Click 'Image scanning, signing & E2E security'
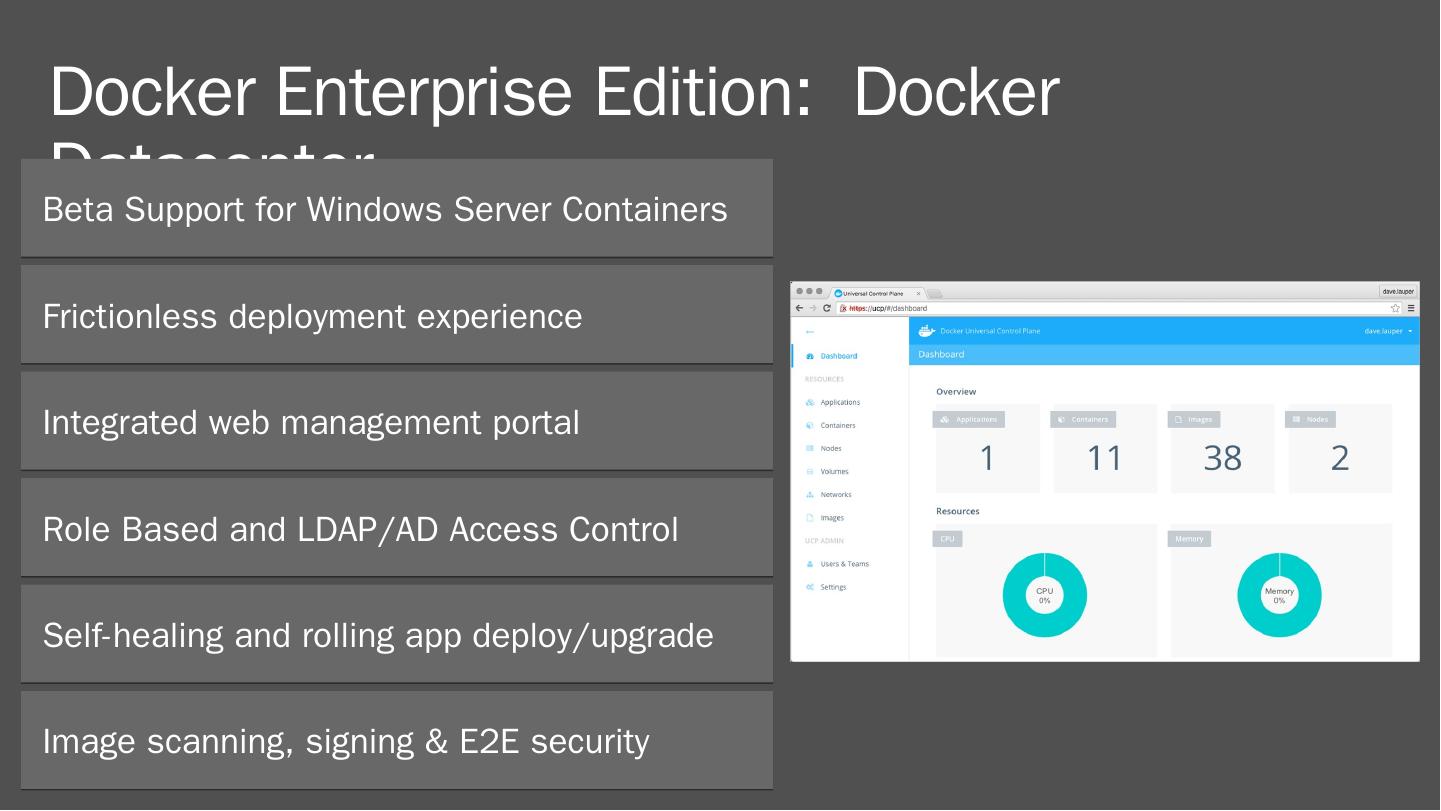 [x=397, y=741]
